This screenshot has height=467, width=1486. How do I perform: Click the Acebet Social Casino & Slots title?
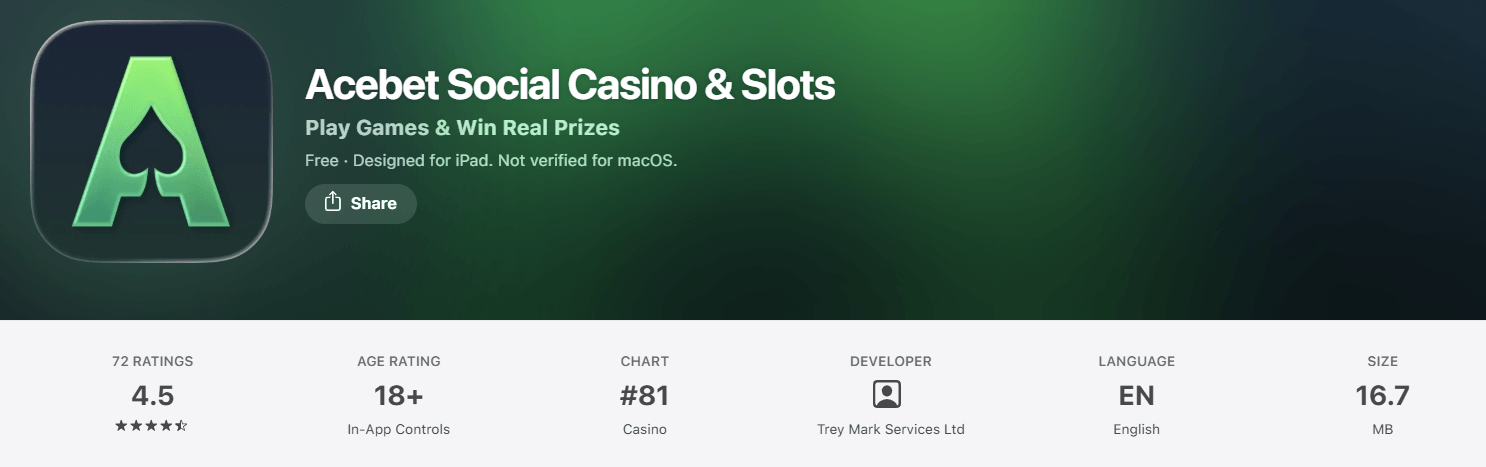coord(570,85)
